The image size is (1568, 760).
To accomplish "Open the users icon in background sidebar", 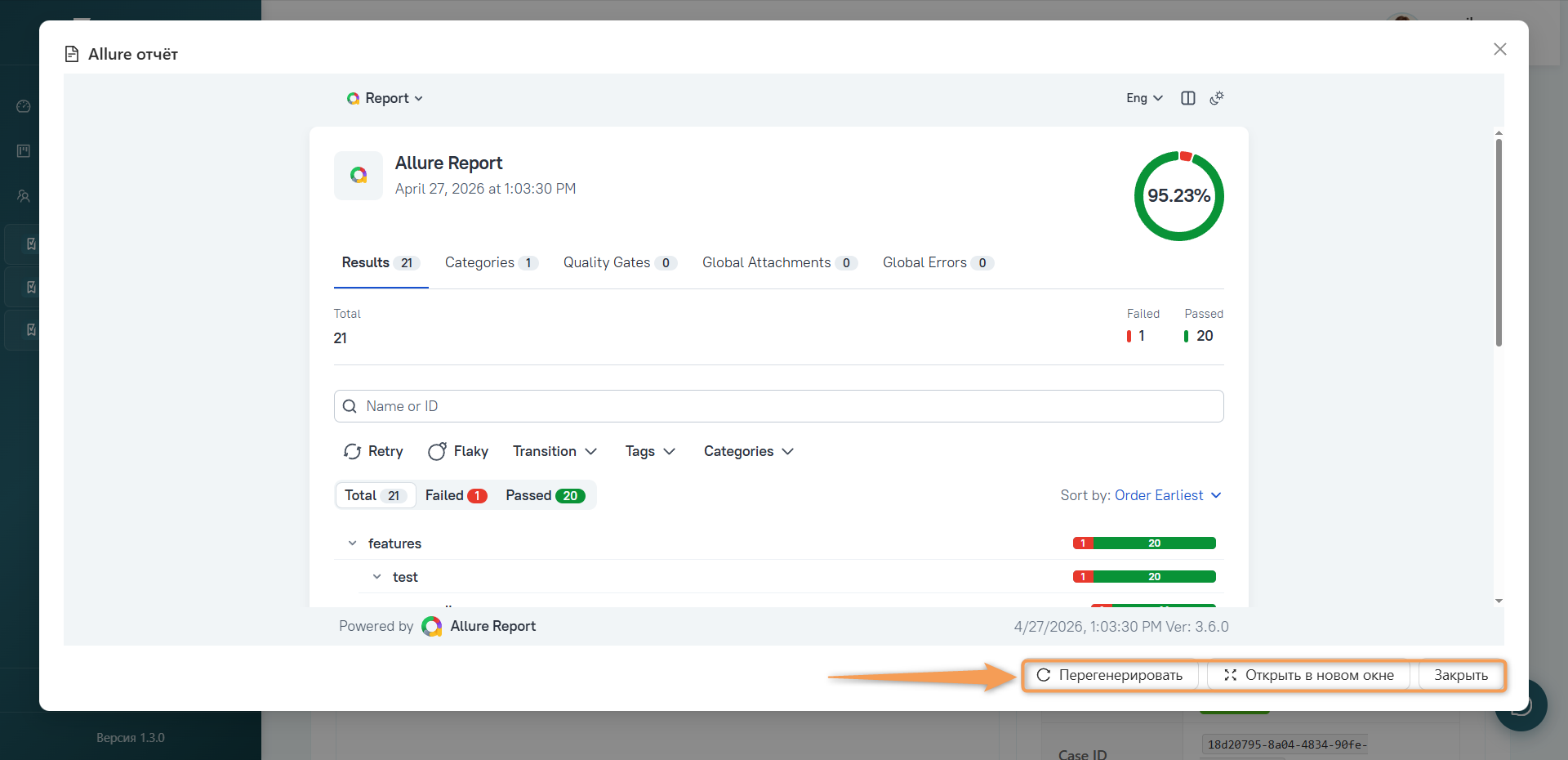I will coord(24,196).
